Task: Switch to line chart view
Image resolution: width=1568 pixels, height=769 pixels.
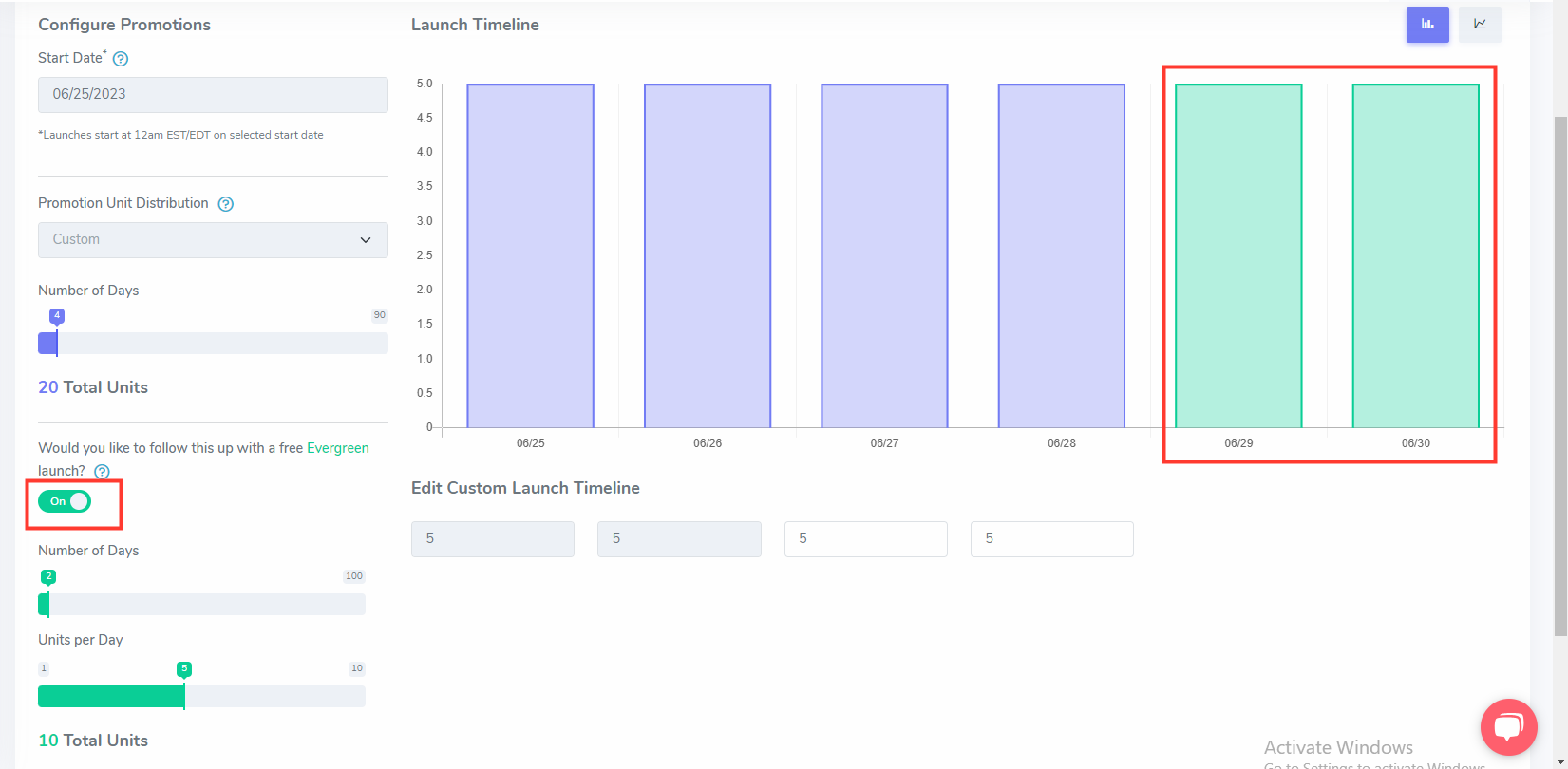Action: 1480,25
